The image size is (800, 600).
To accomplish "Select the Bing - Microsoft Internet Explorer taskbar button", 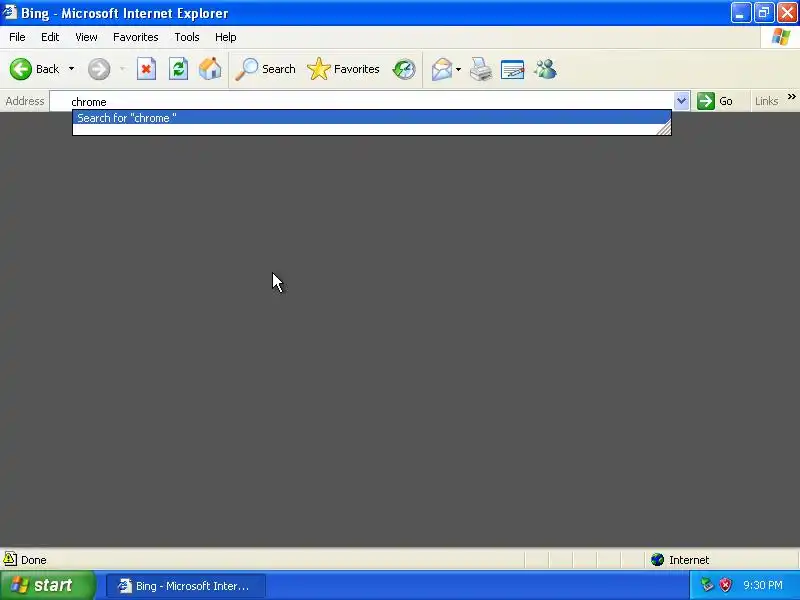I will (x=186, y=586).
